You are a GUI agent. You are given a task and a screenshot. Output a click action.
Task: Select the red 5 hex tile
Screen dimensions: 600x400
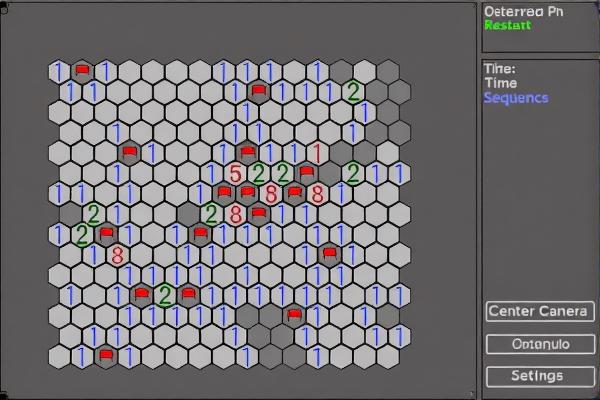(x=235, y=174)
